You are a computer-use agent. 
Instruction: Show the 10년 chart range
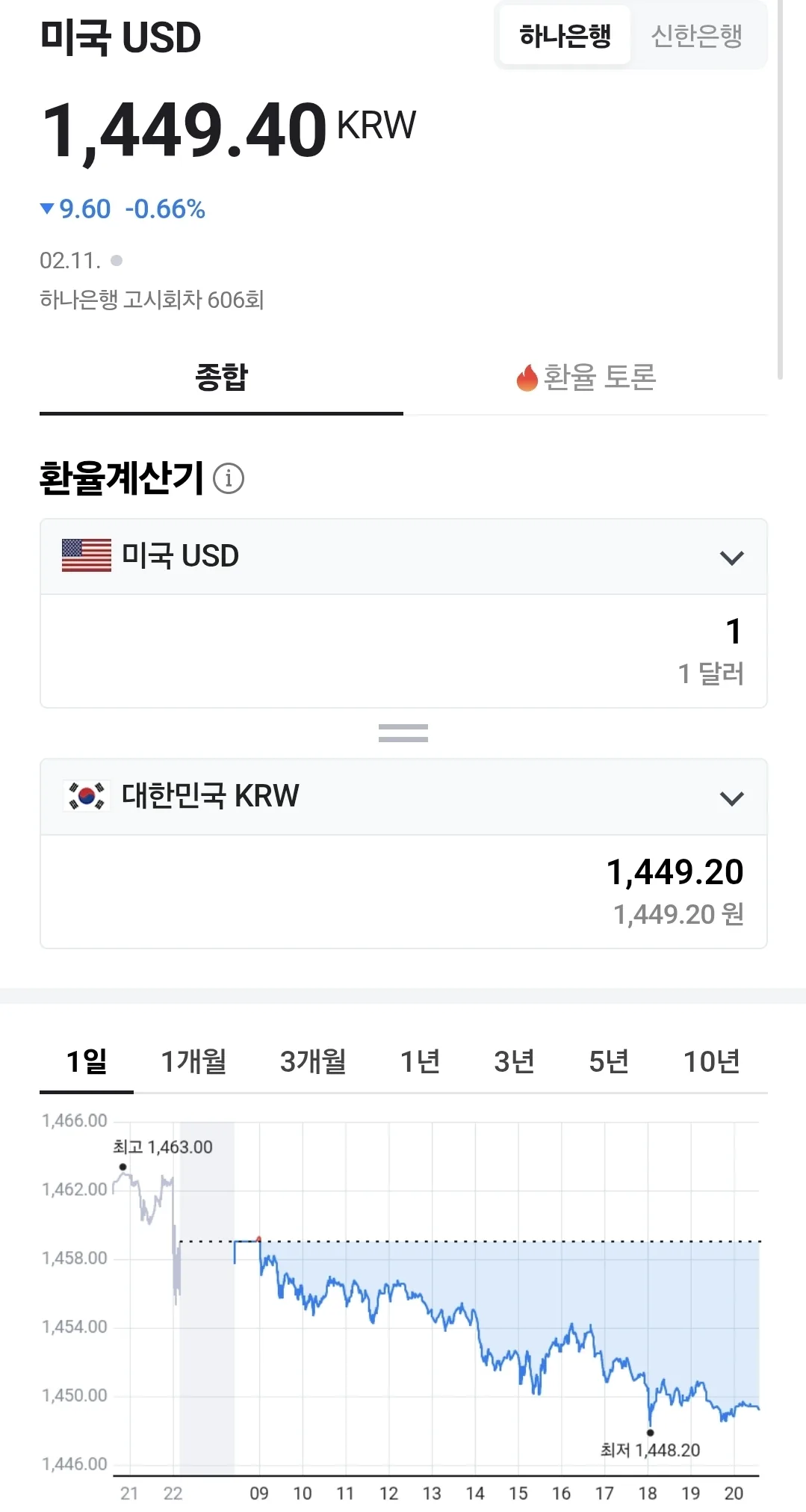[712, 1061]
